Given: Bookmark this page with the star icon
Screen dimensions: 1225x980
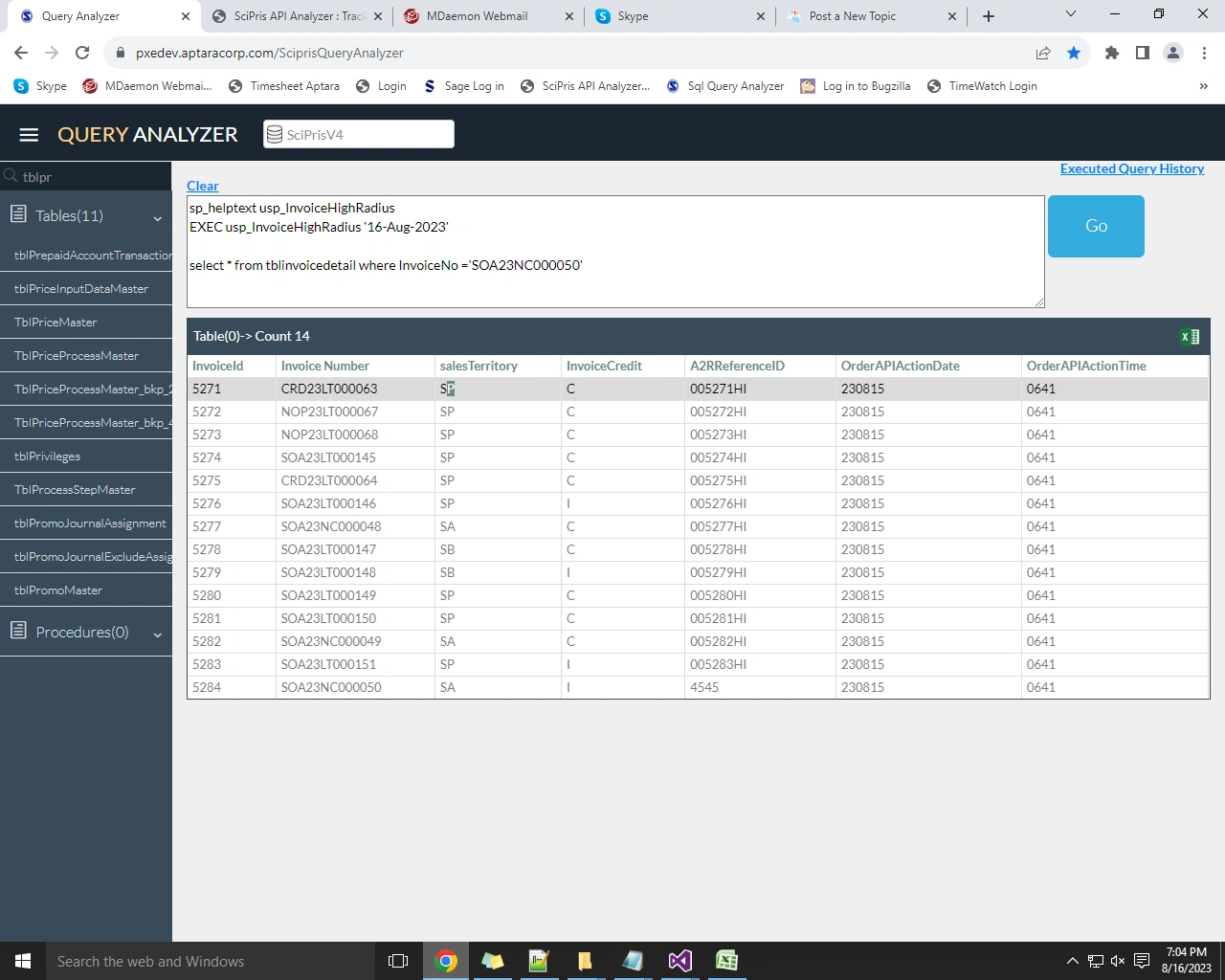Looking at the screenshot, I should pyautogui.click(x=1074, y=53).
